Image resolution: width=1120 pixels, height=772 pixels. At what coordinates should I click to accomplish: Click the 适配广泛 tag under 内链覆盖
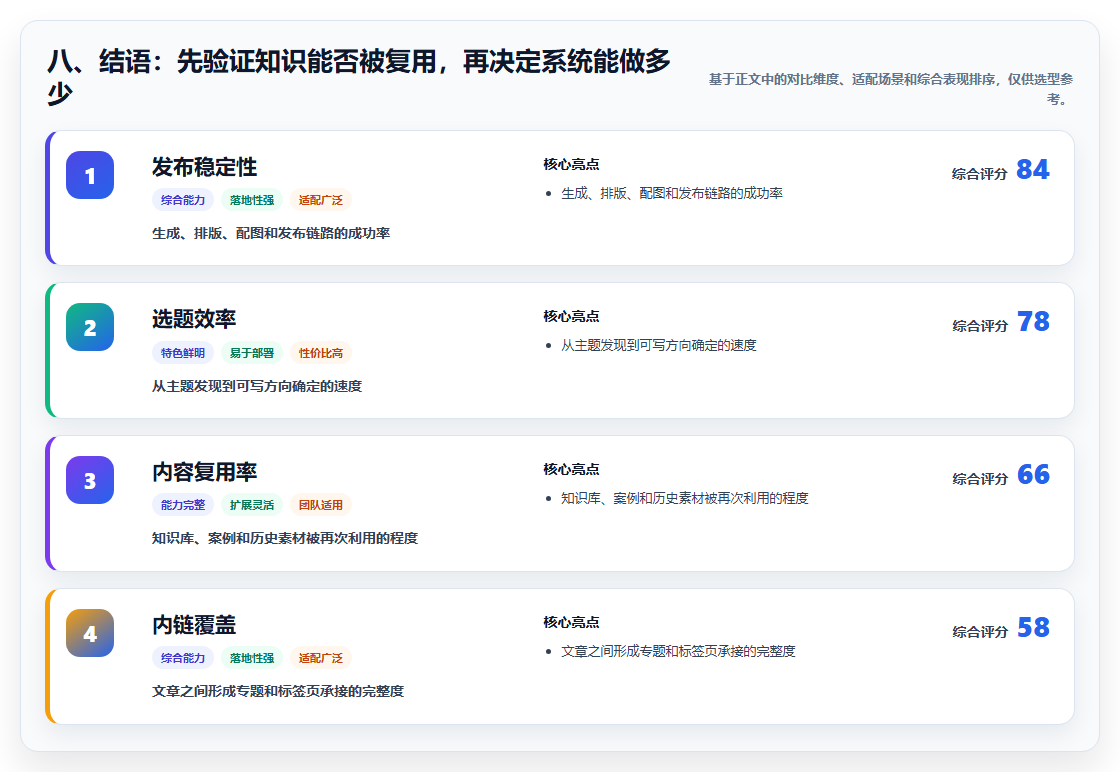(x=321, y=658)
